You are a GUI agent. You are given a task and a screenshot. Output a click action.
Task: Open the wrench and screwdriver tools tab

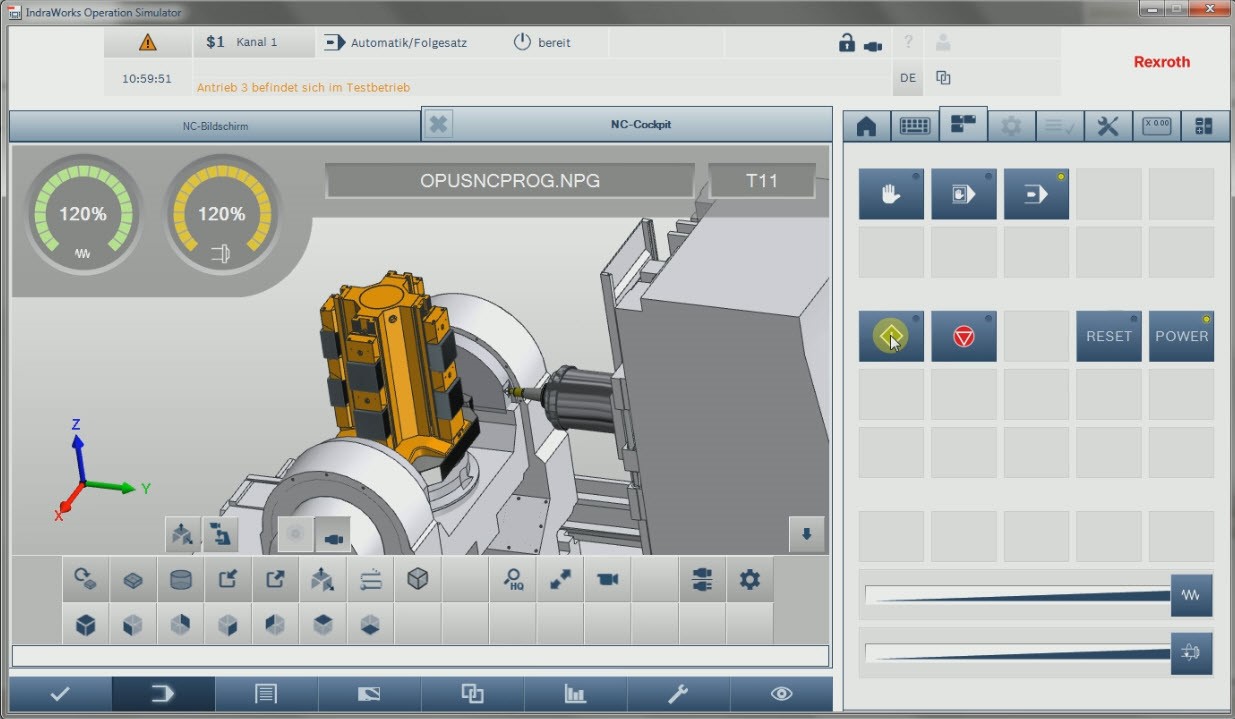(1108, 126)
